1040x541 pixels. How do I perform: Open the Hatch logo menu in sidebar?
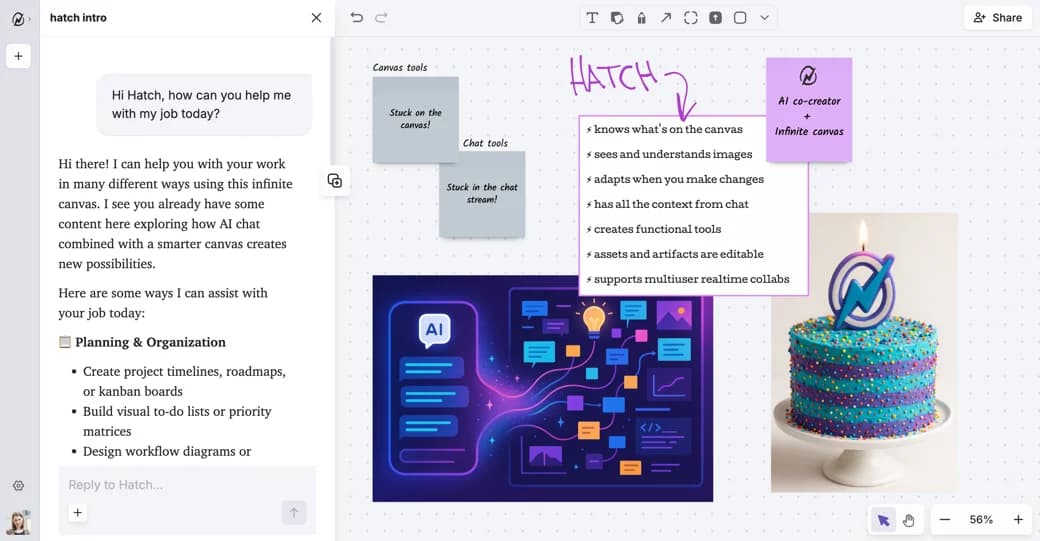click(x=20, y=19)
